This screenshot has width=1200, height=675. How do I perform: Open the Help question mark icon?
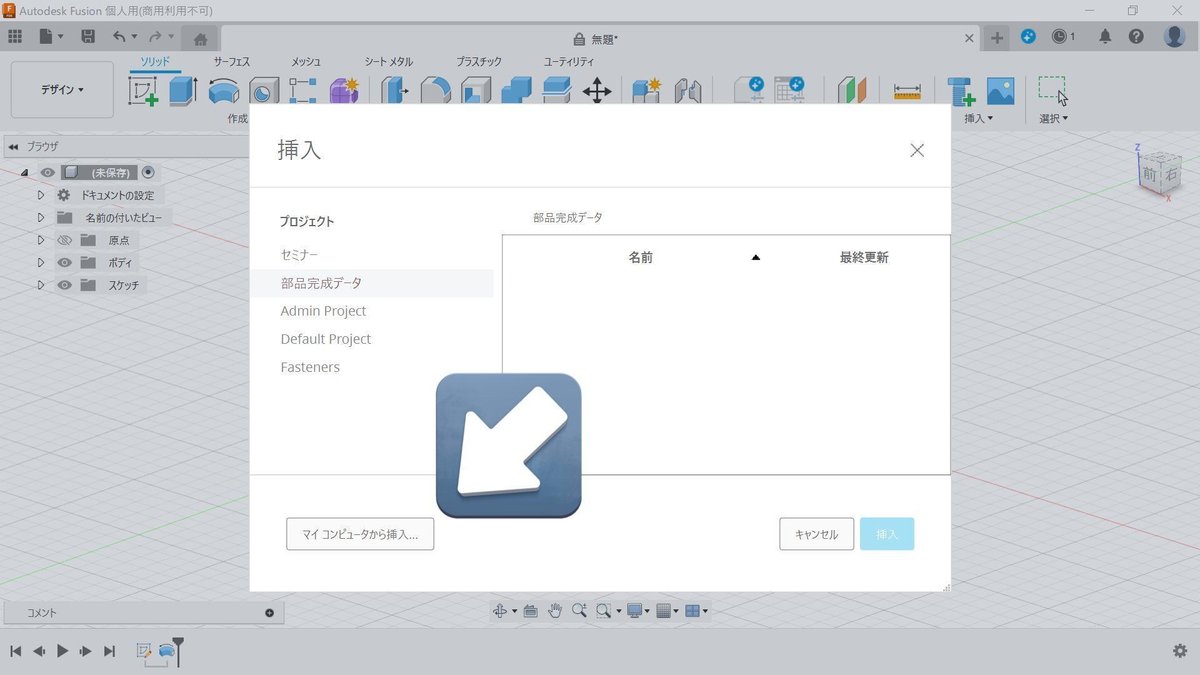point(1136,37)
